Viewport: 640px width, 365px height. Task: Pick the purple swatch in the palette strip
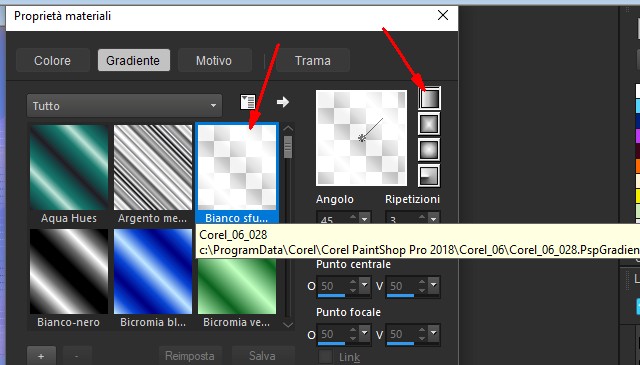pos(638,136)
